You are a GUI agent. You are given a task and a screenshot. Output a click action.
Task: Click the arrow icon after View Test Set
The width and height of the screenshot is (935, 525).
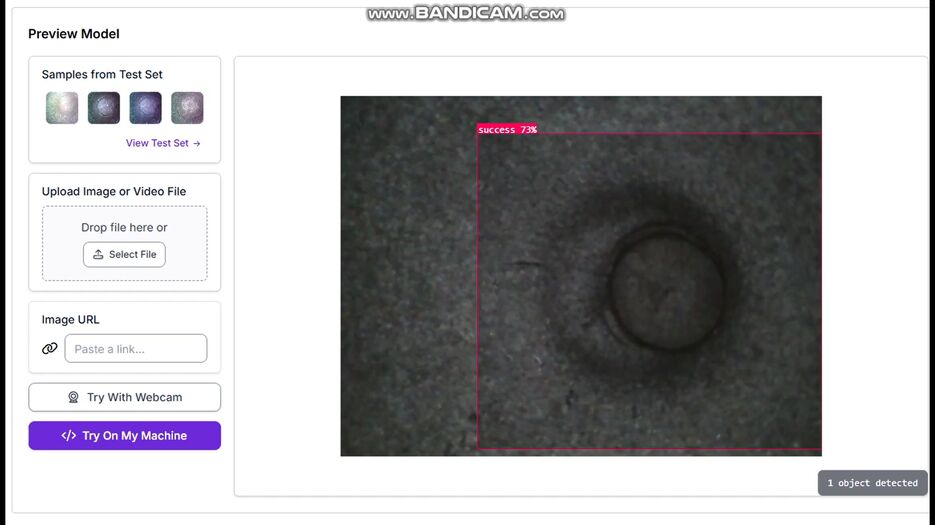(197, 143)
